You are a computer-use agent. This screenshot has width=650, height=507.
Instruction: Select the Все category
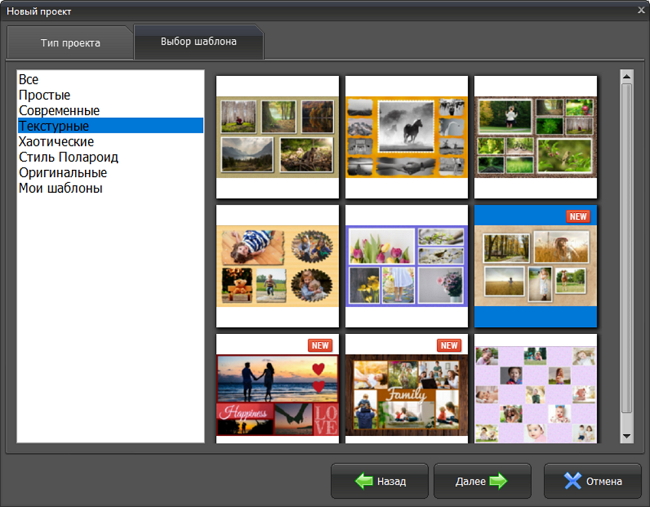coord(110,79)
